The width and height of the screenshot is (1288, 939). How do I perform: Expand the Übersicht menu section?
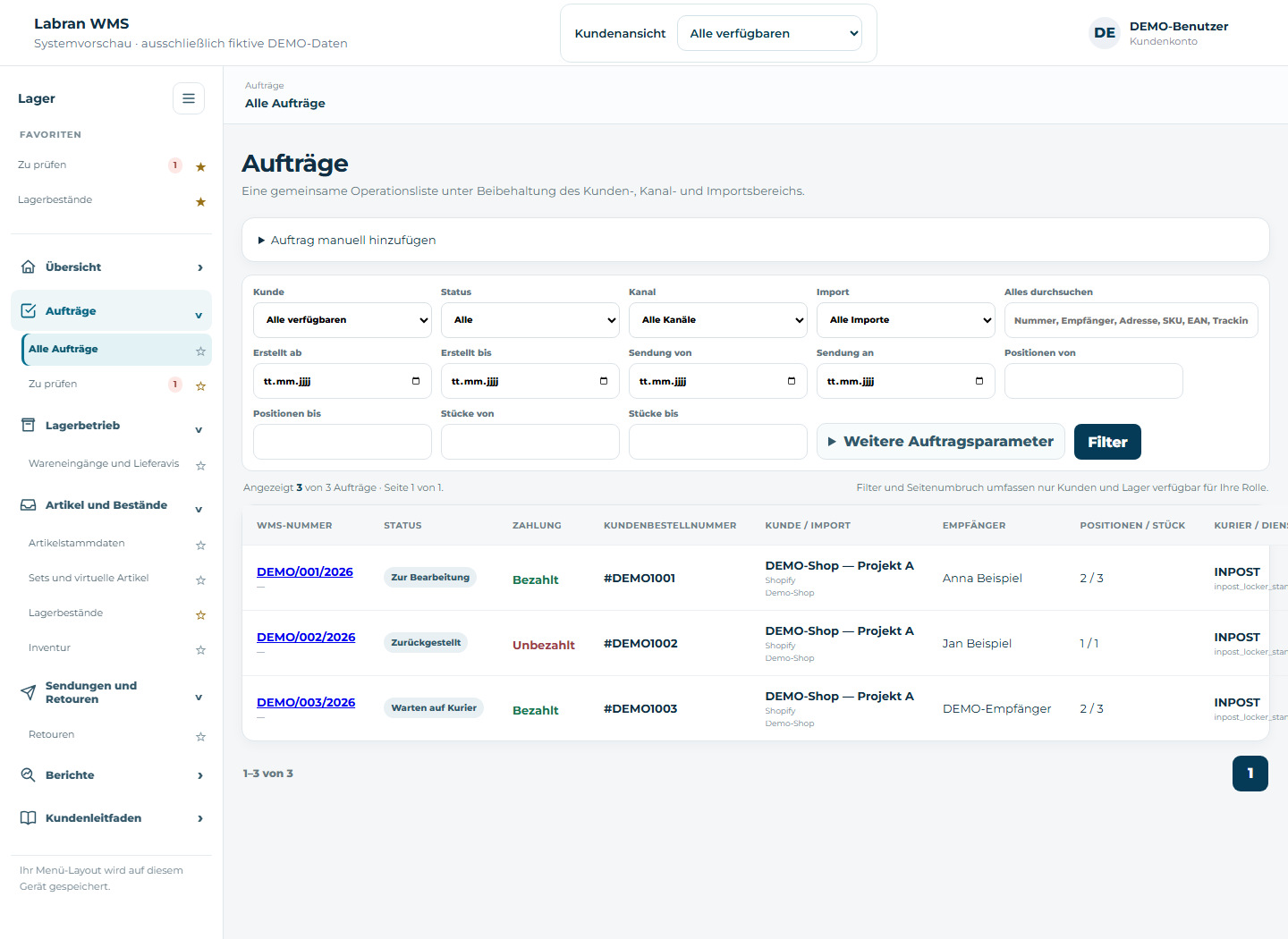coord(111,266)
